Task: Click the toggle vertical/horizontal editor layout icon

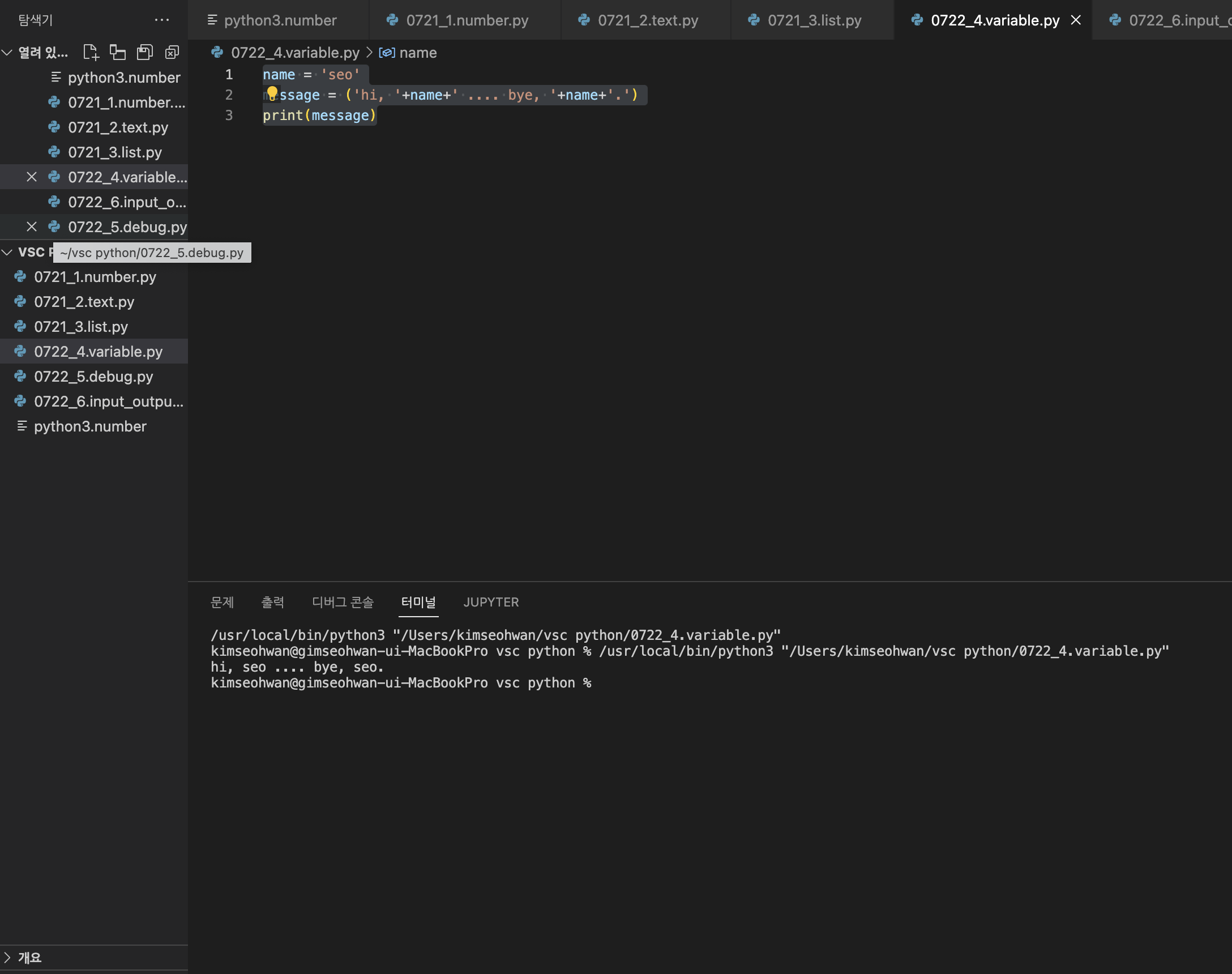Action: [117, 53]
